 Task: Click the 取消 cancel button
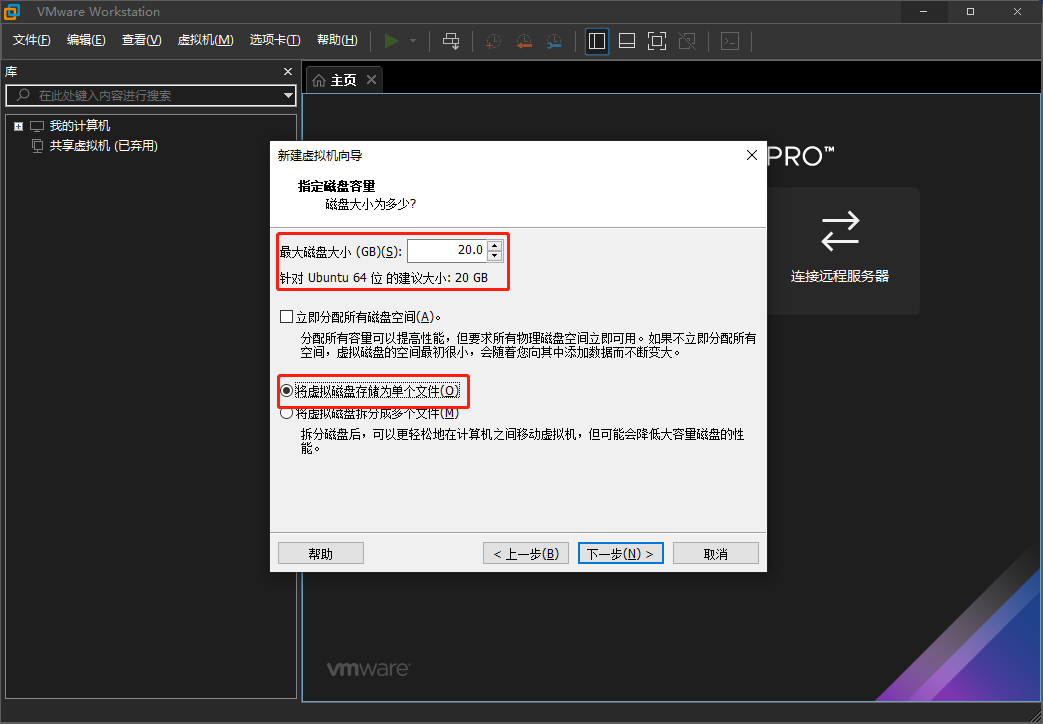[x=716, y=553]
